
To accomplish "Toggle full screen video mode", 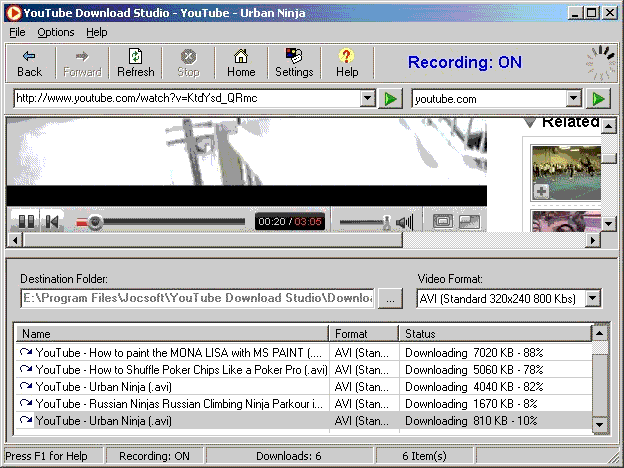I will click(x=443, y=222).
